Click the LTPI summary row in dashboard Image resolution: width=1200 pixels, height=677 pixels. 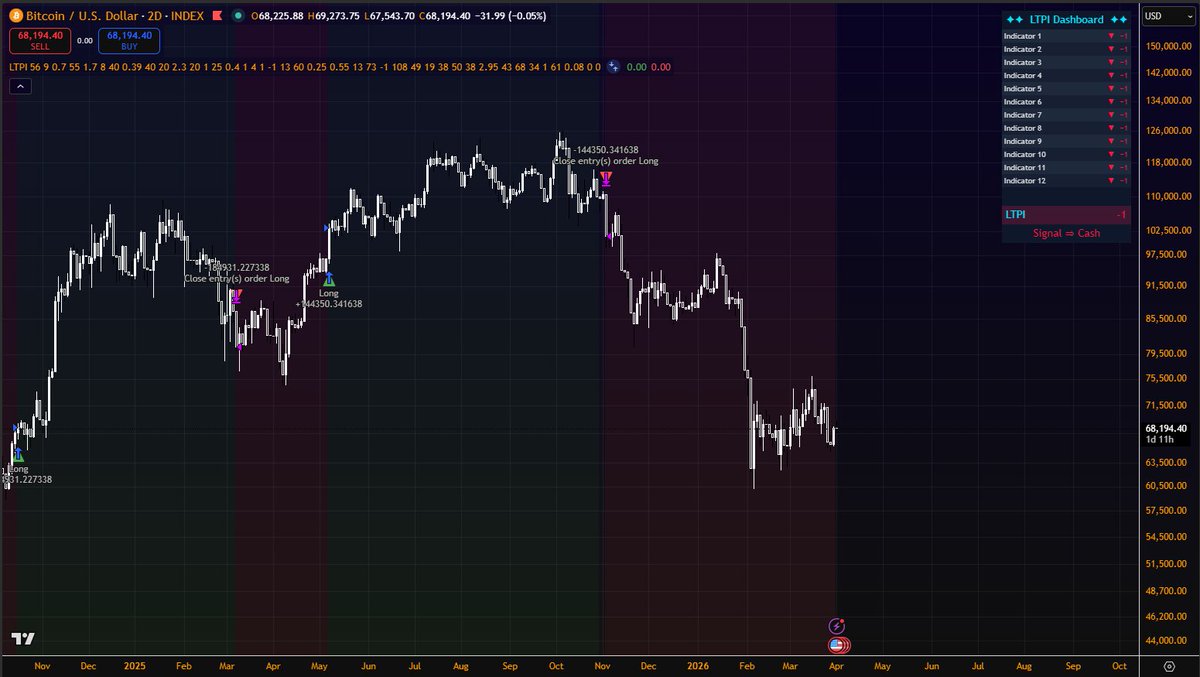[1066, 214]
